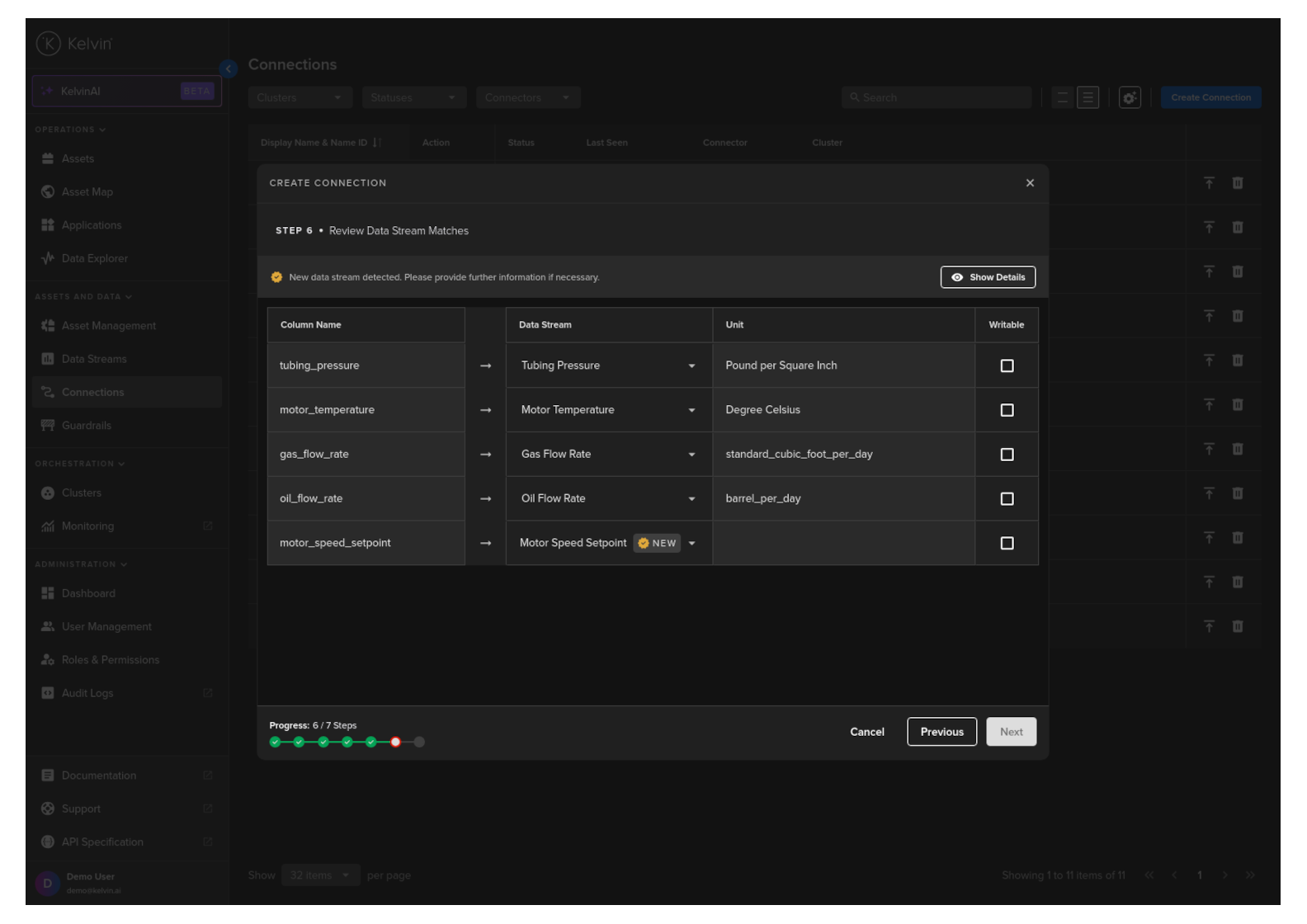1307x924 pixels.
Task: Click Cancel to abort connection creation
Action: [866, 732]
